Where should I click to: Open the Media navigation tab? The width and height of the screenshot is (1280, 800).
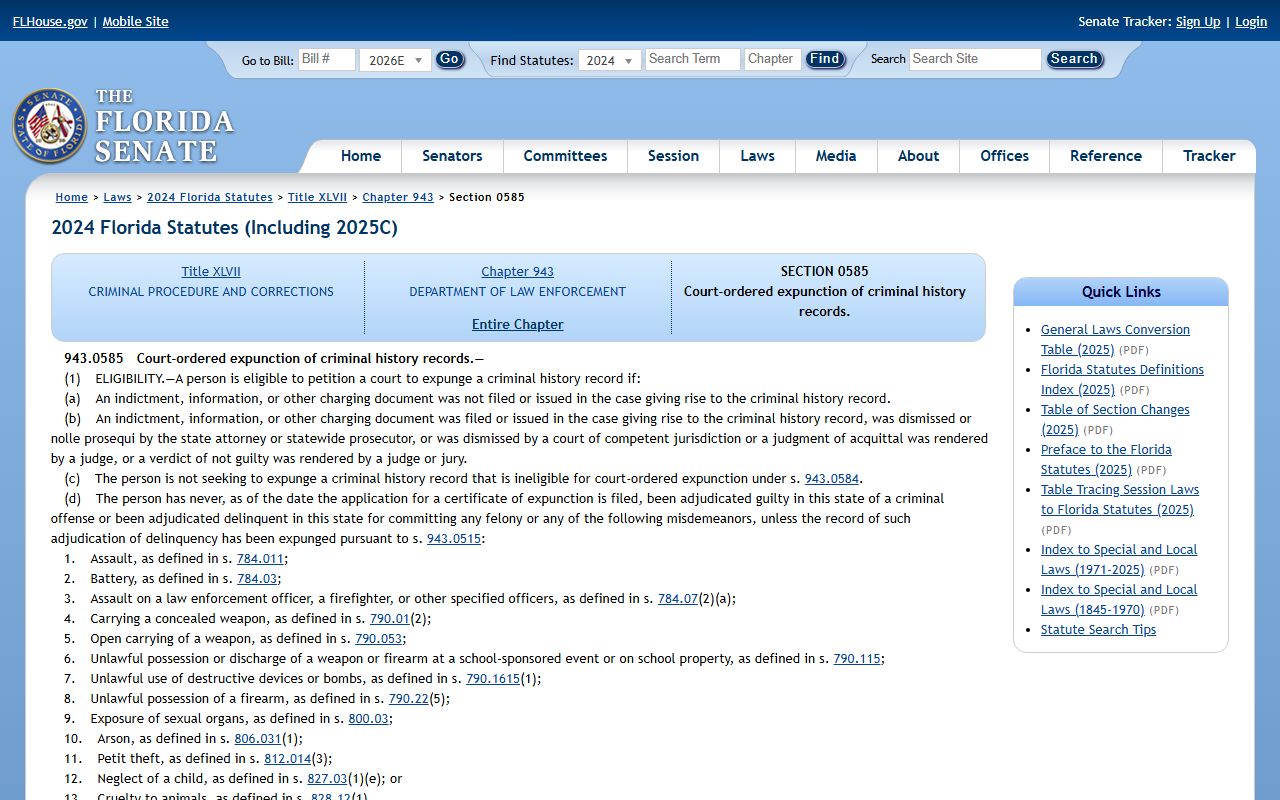pos(836,156)
